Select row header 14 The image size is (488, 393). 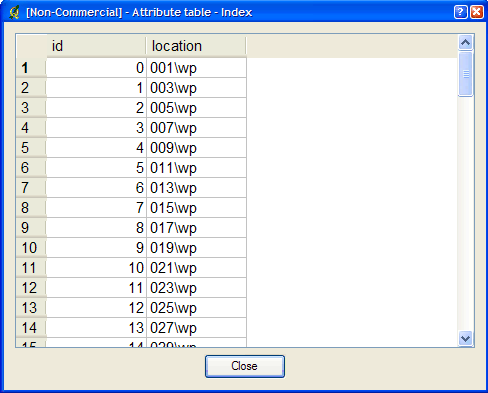31,328
